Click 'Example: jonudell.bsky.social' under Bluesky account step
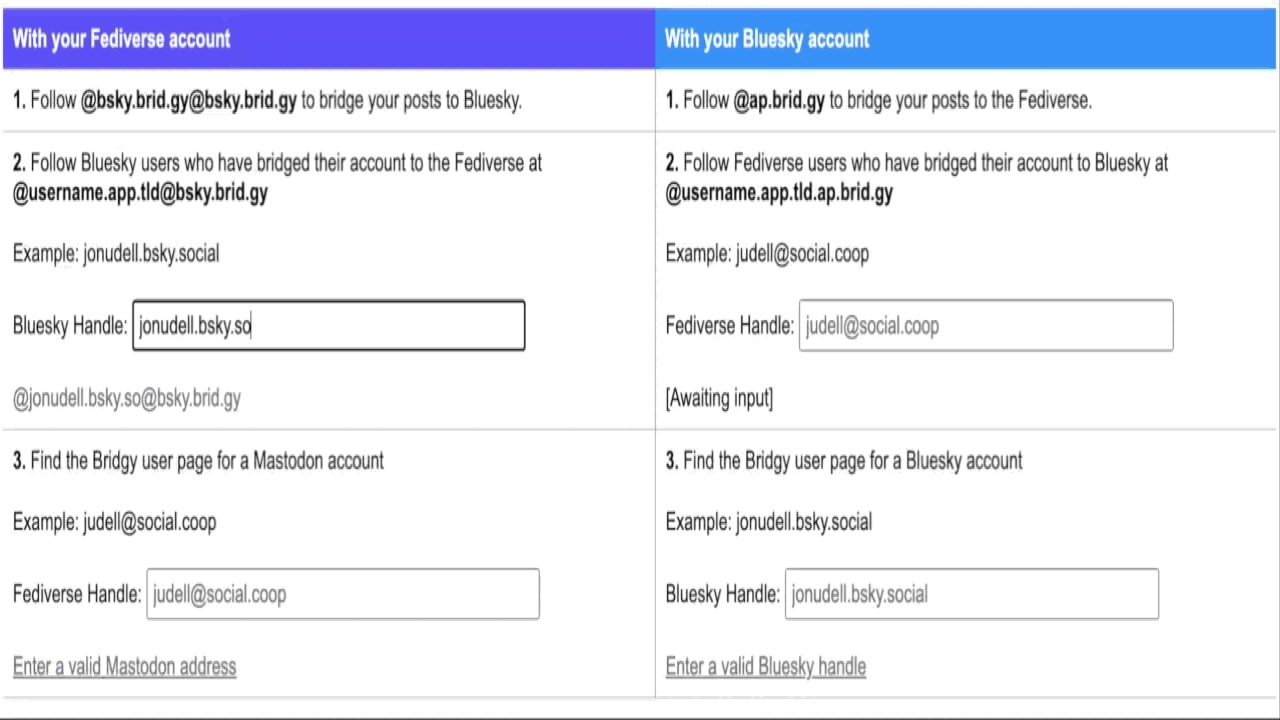This screenshot has height=720, width=1280. click(x=769, y=522)
